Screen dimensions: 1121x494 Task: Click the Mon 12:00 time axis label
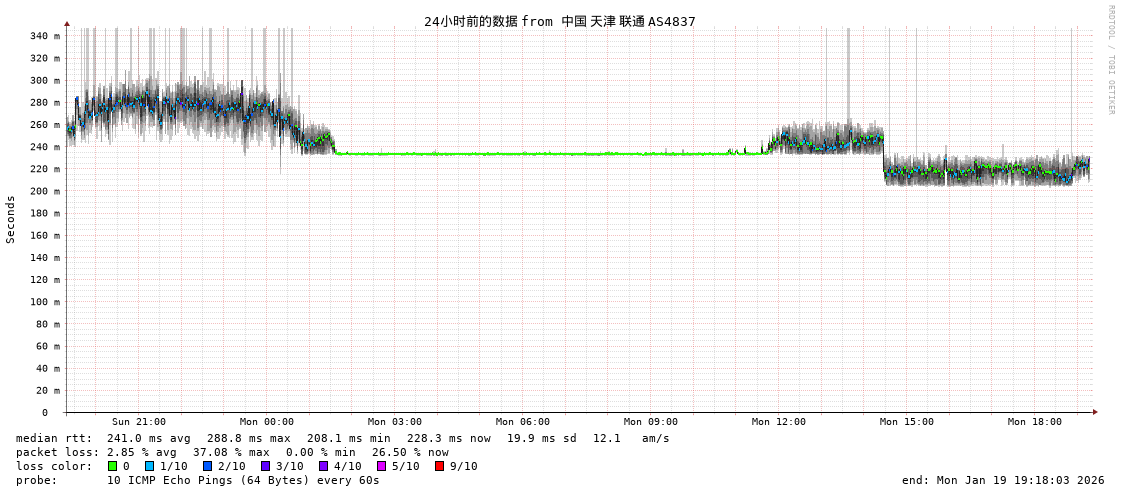[779, 422]
